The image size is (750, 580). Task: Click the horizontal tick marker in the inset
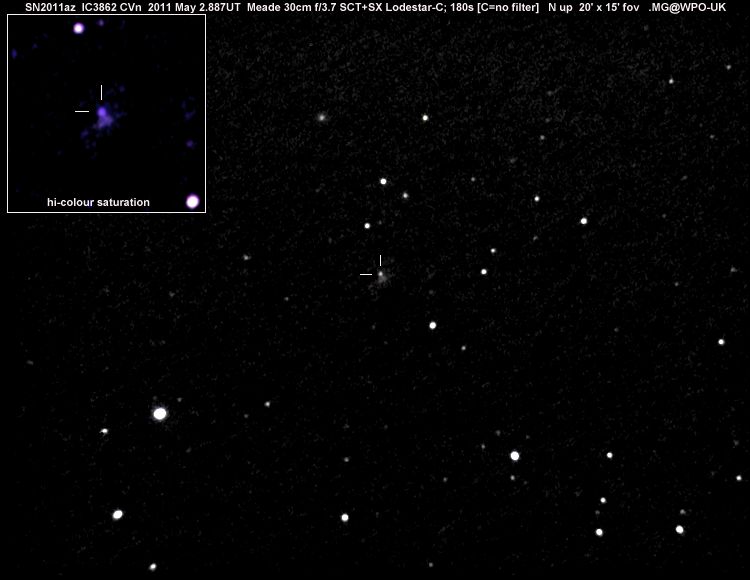coord(82,111)
